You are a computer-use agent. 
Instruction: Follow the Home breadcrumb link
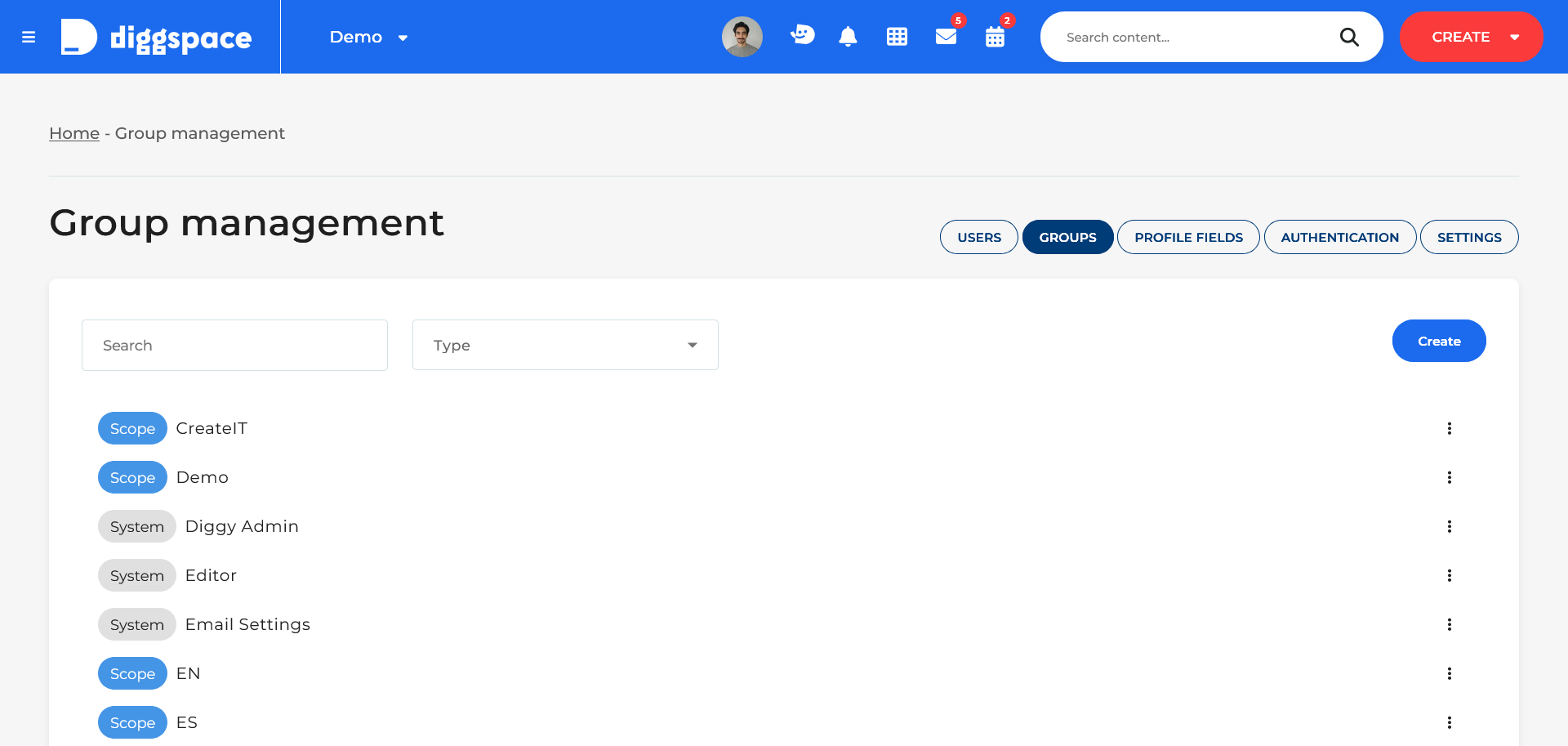[74, 133]
